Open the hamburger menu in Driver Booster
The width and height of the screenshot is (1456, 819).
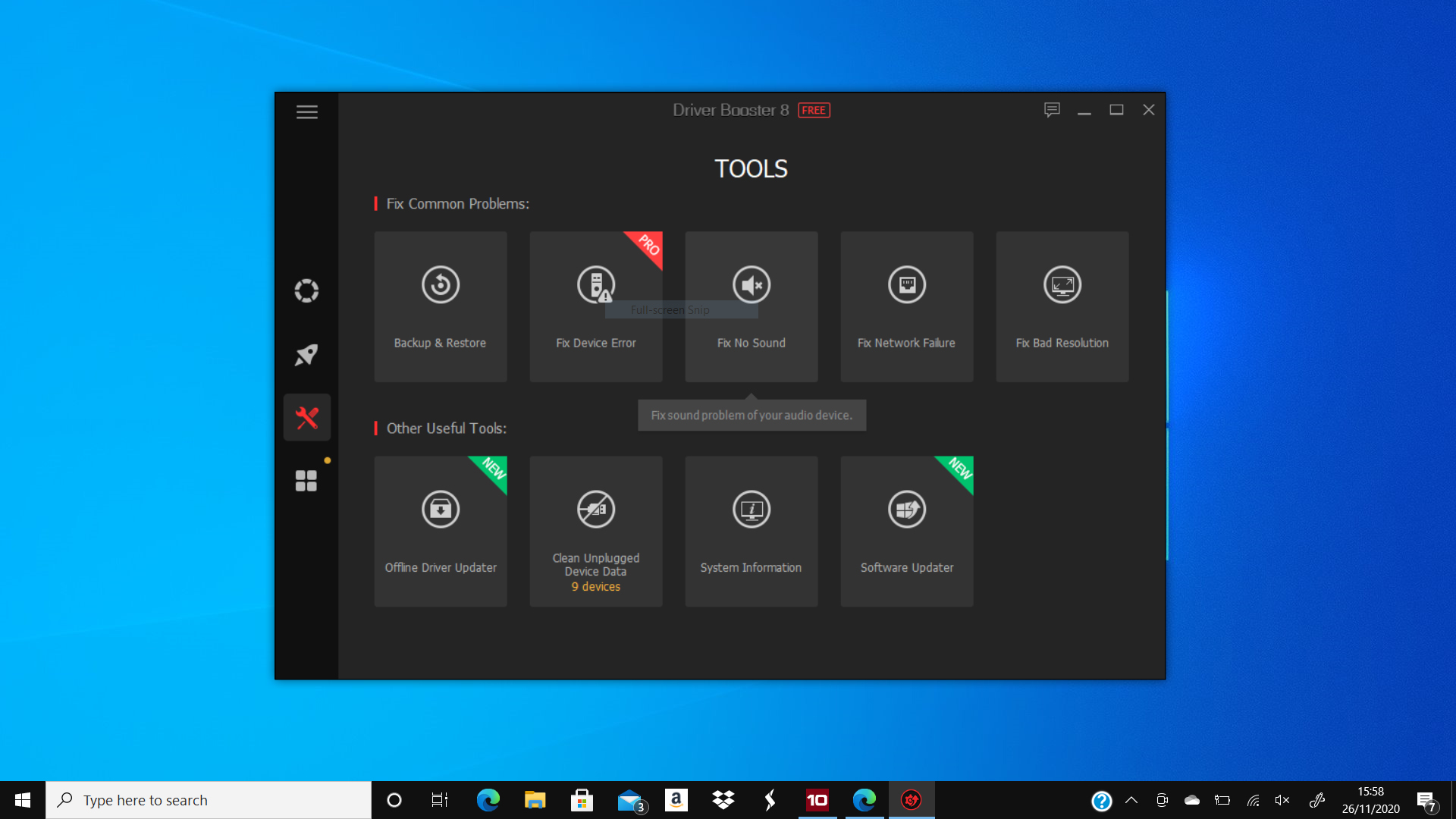click(x=306, y=111)
